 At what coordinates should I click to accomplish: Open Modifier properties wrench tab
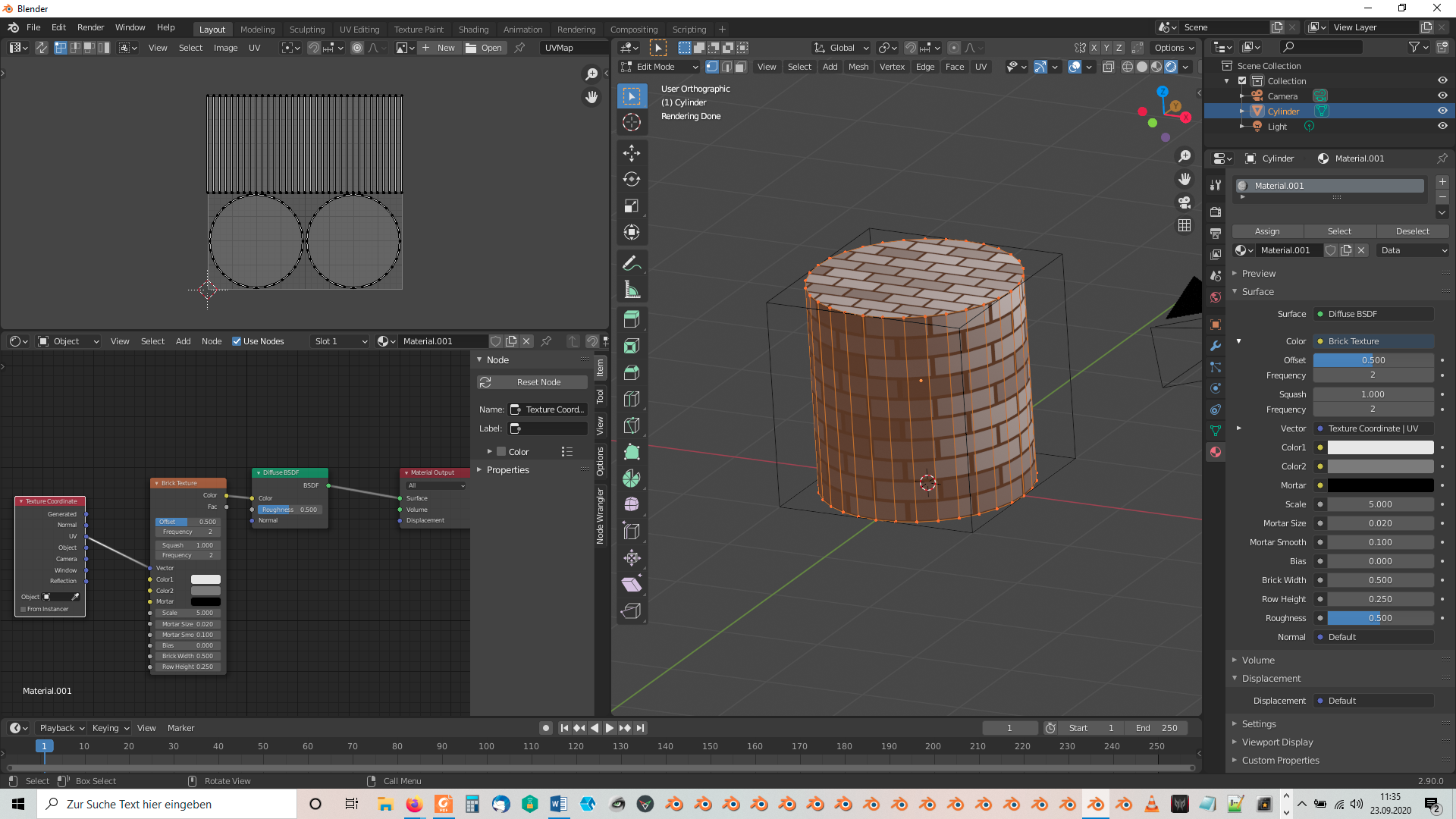(1216, 346)
